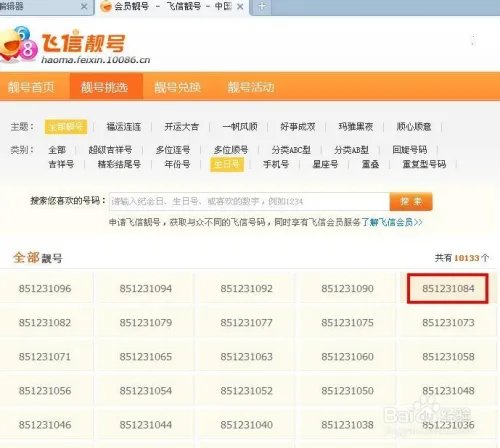This screenshot has width=500, height=448.
Task: Choose the 多位顺号 category
Action: (231, 150)
